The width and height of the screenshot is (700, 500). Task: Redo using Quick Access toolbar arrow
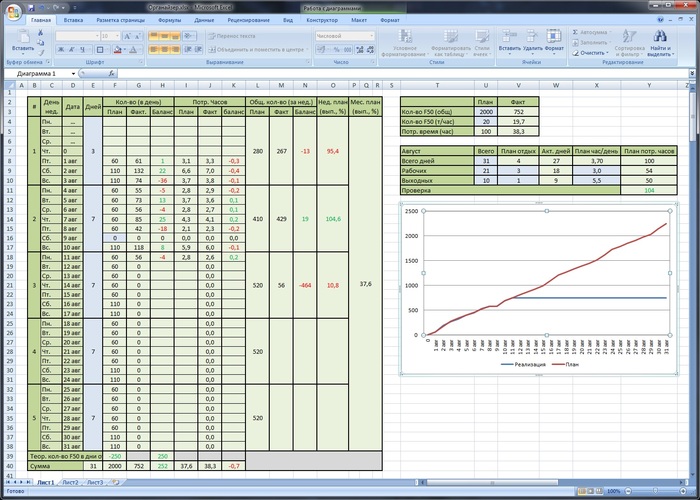tap(55, 8)
